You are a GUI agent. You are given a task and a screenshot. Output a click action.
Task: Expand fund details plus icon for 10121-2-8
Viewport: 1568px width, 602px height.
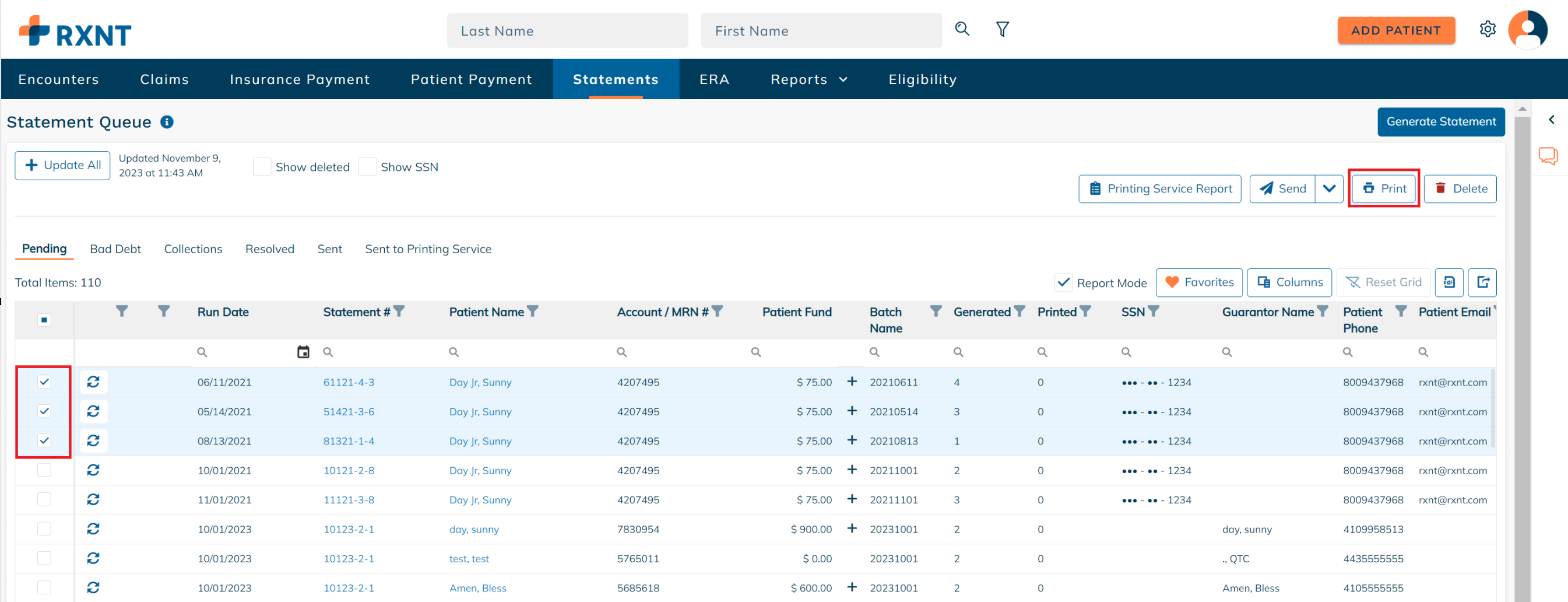[852, 469]
